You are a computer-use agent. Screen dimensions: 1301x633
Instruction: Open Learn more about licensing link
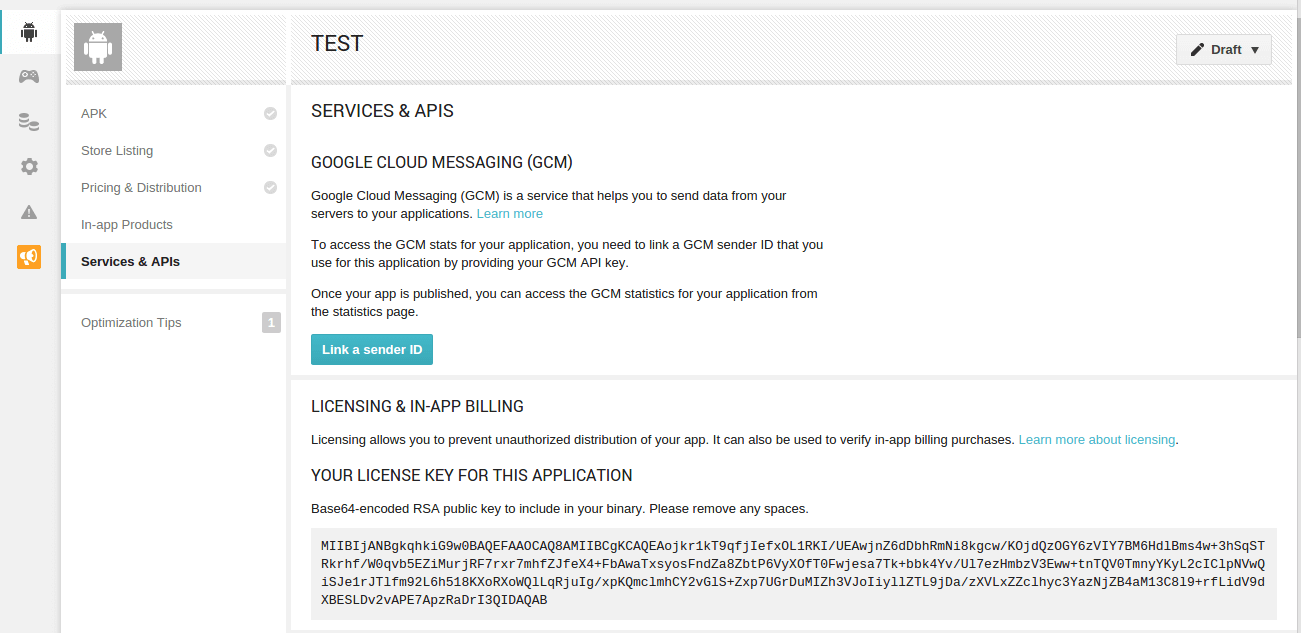click(1097, 440)
